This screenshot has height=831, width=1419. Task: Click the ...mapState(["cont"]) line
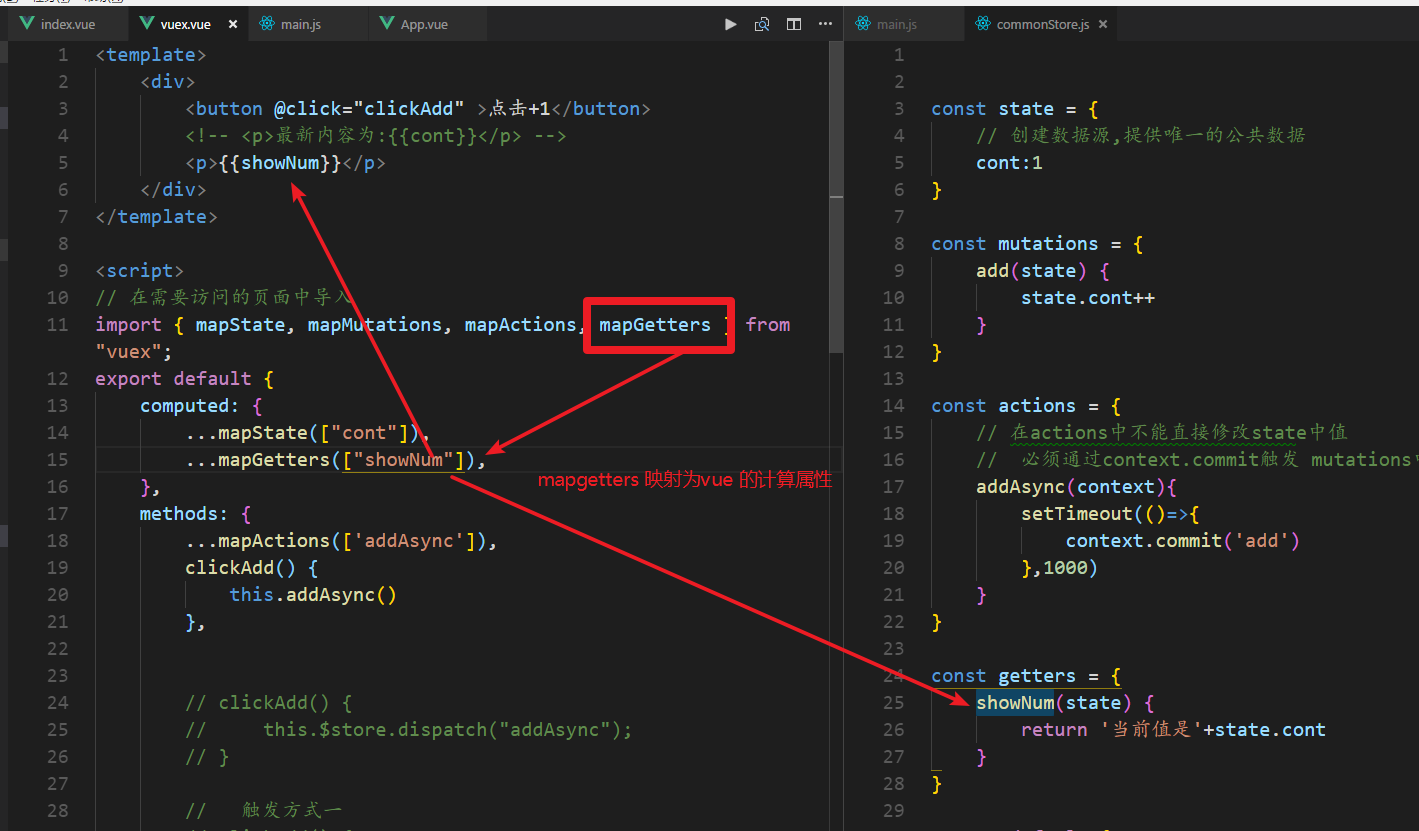pos(308,433)
